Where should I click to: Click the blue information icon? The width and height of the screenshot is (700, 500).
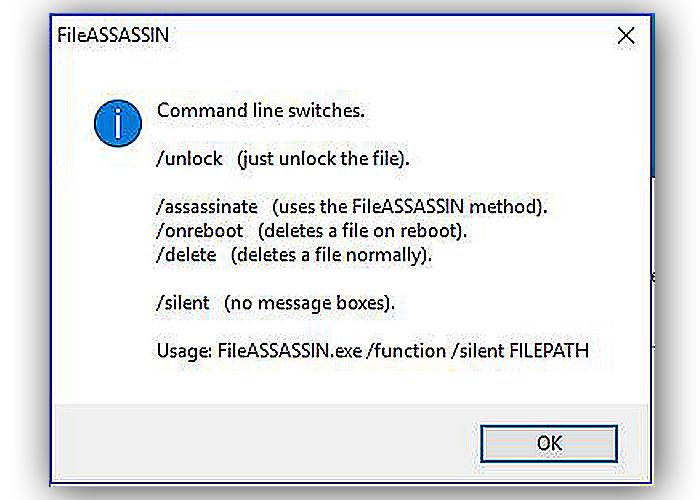[118, 123]
